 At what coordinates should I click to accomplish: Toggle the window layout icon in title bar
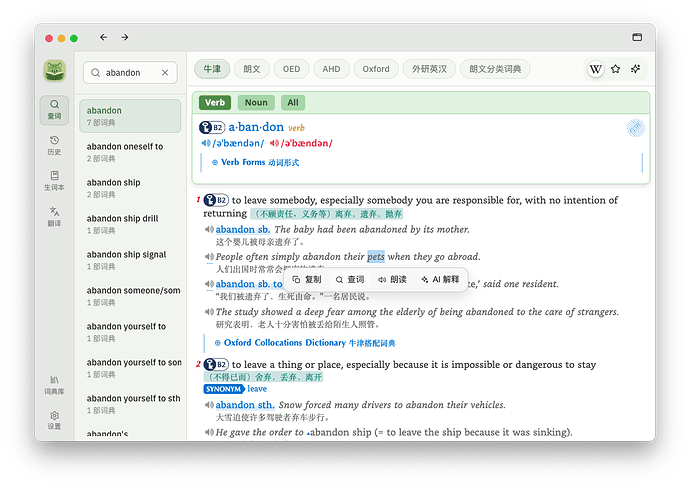coord(637,37)
